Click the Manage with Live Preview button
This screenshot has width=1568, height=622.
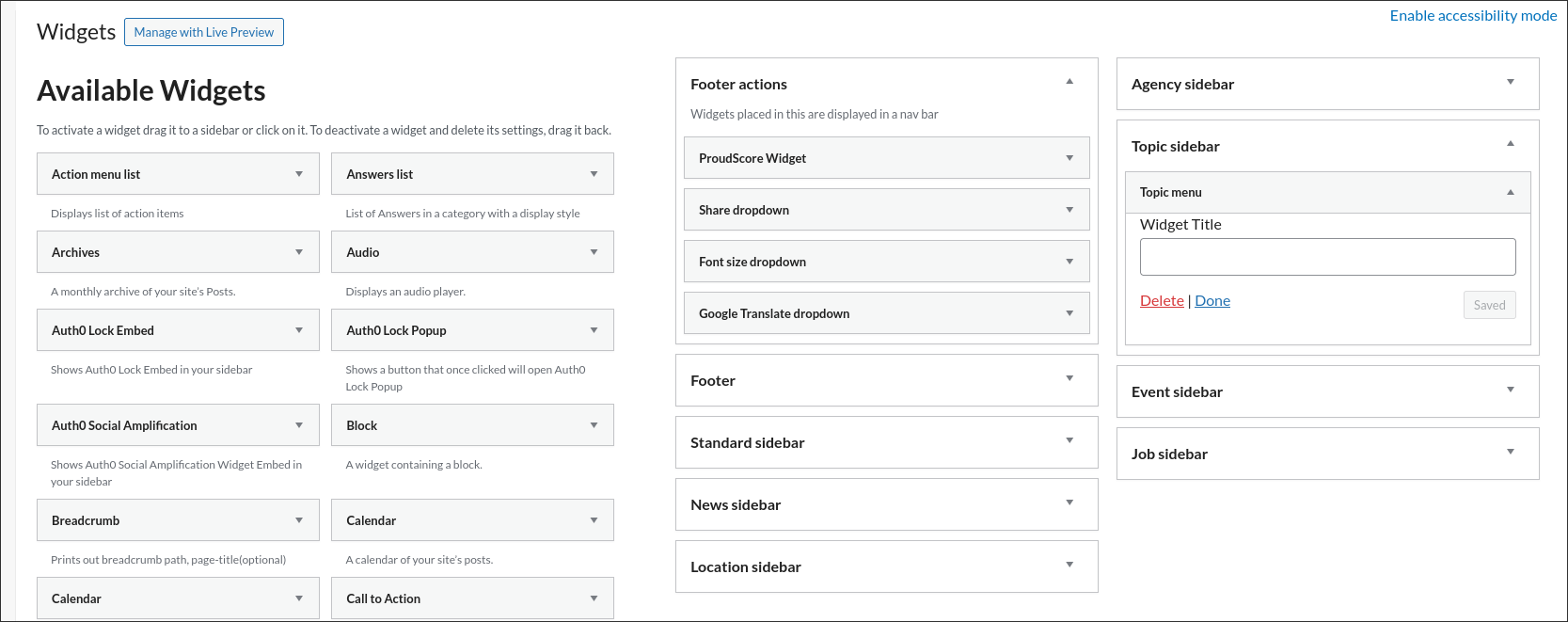pos(203,32)
